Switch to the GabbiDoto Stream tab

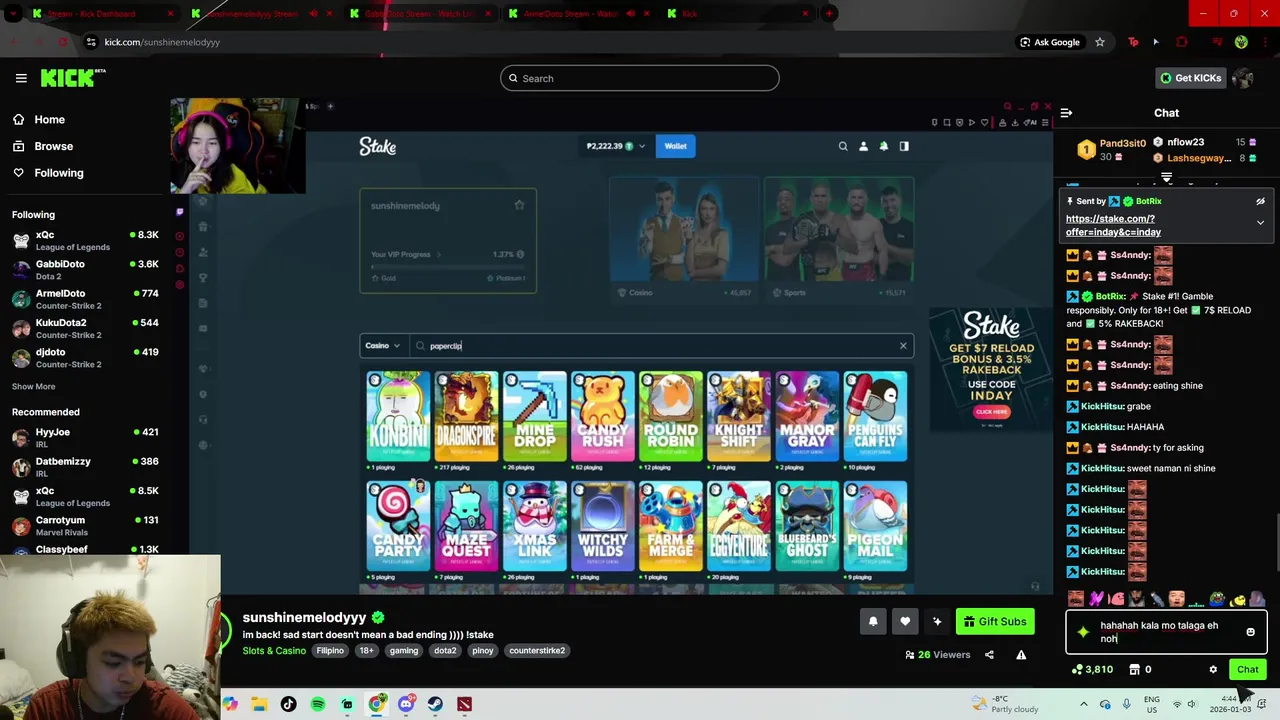coord(420,14)
